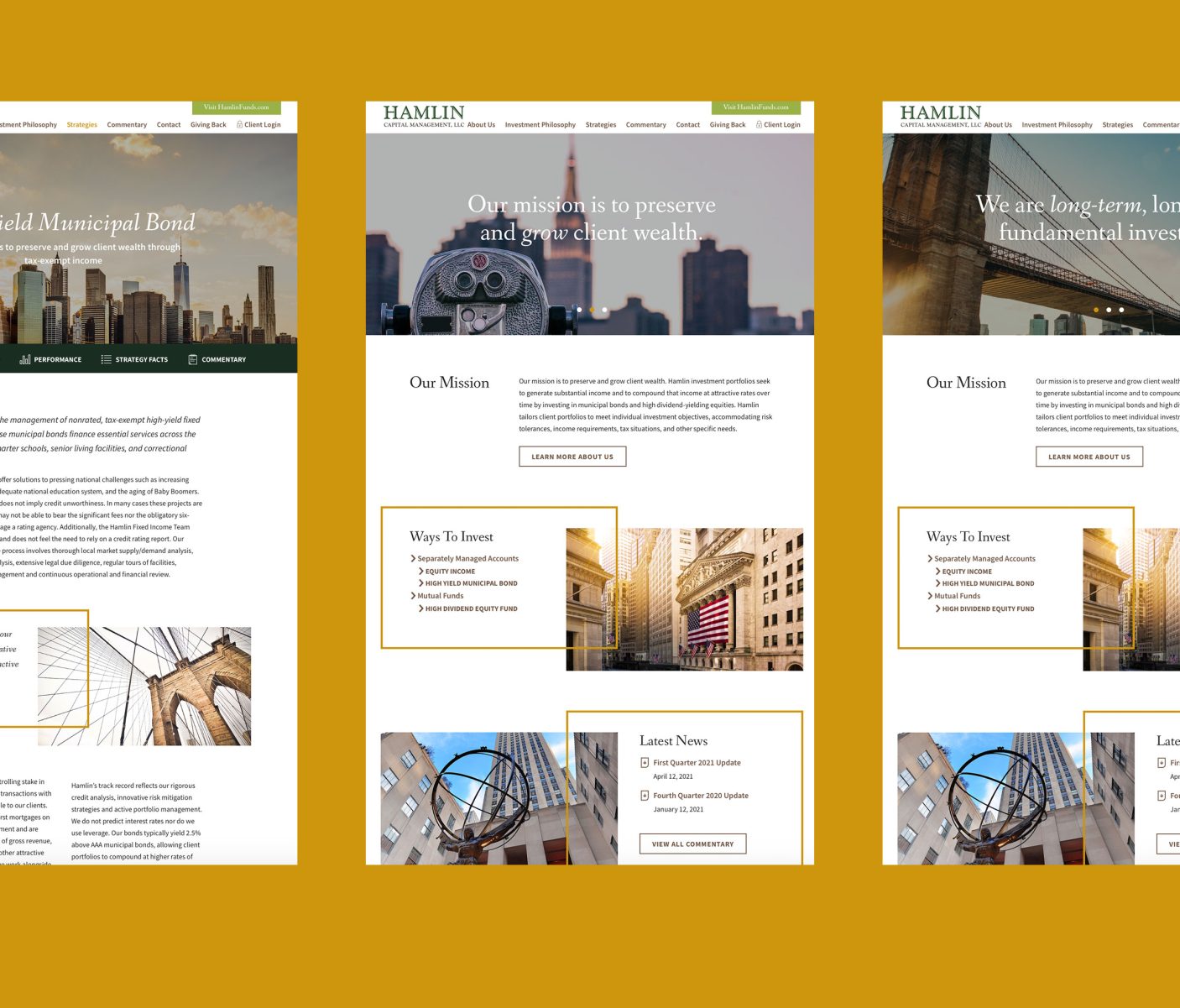Screen dimensions: 1180x1008
Task: Click plus icon beside Fourth Quarter 2020 Update, middle page
Action: [x=645, y=796]
